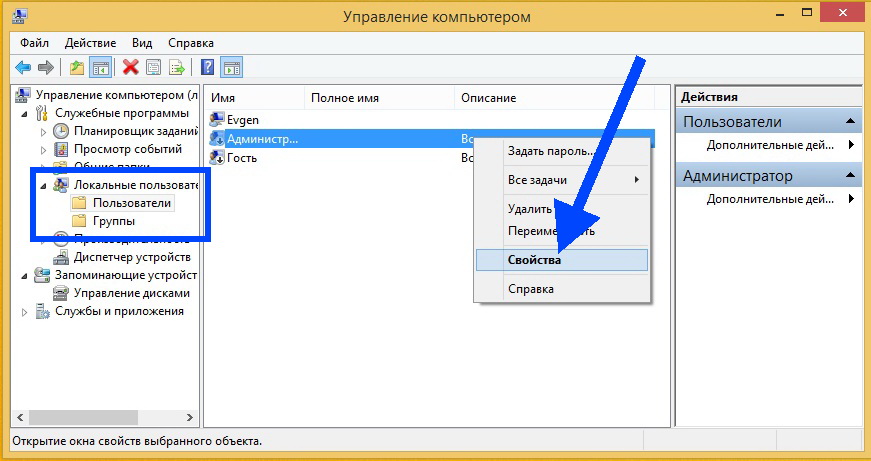
Task: Sort by the Описание column header
Action: [x=554, y=98]
